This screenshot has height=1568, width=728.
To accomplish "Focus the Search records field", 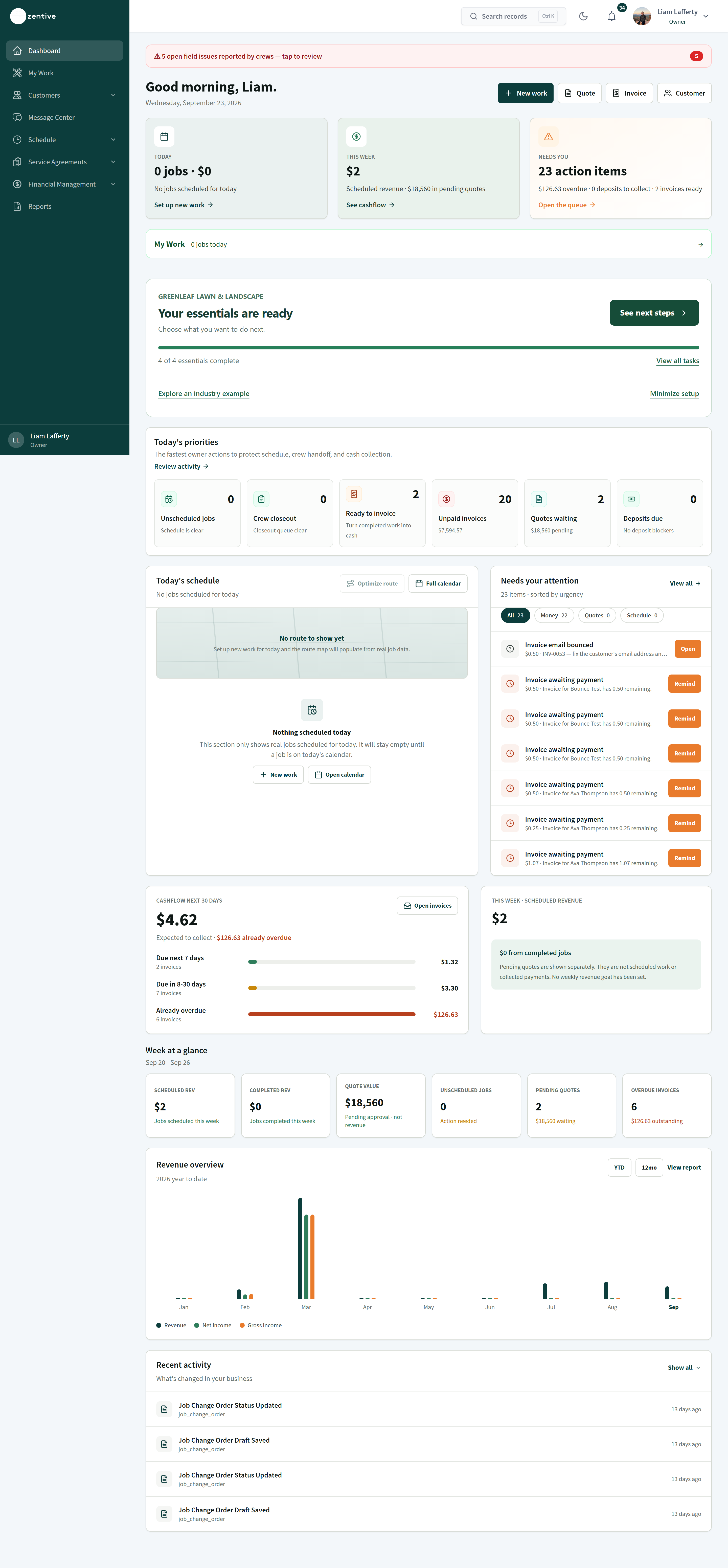I will (513, 16).
